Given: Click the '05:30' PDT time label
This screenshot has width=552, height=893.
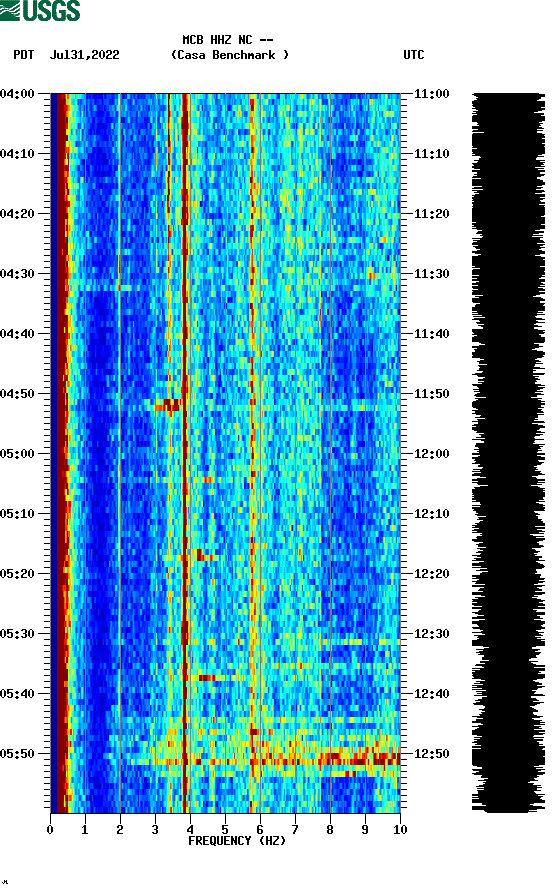Looking at the screenshot, I should click(17, 634).
